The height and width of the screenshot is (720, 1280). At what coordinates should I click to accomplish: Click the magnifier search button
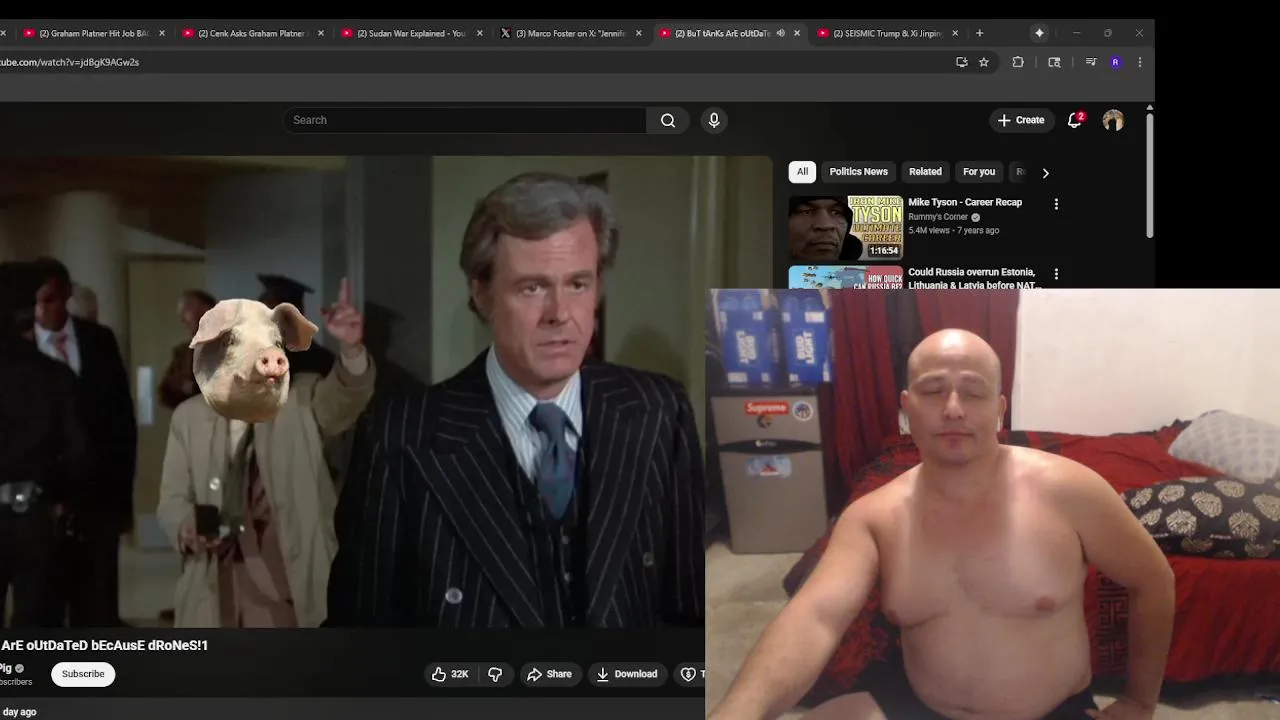[668, 120]
